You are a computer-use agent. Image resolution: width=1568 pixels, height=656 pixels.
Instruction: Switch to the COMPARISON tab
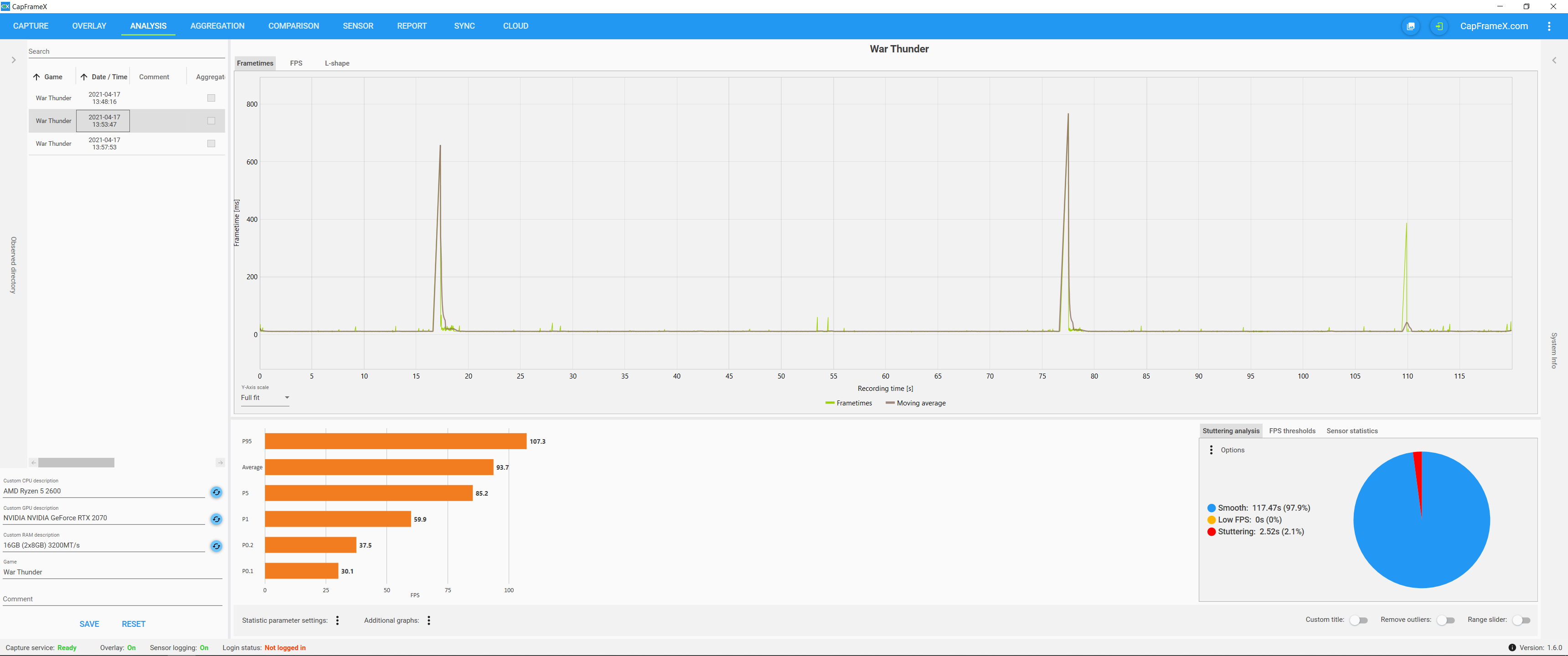pos(294,26)
